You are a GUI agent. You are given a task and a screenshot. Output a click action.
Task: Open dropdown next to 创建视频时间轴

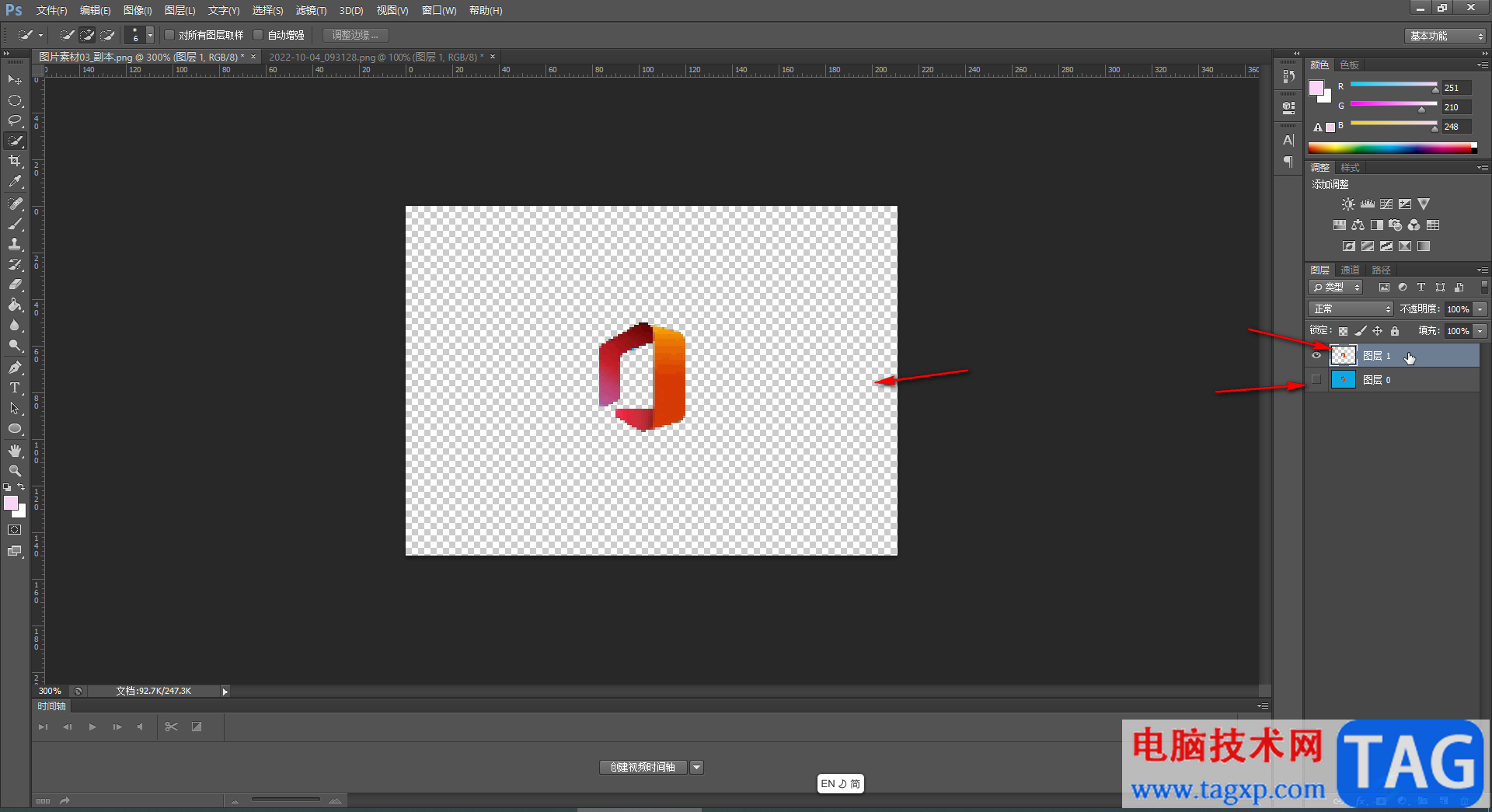tap(697, 768)
